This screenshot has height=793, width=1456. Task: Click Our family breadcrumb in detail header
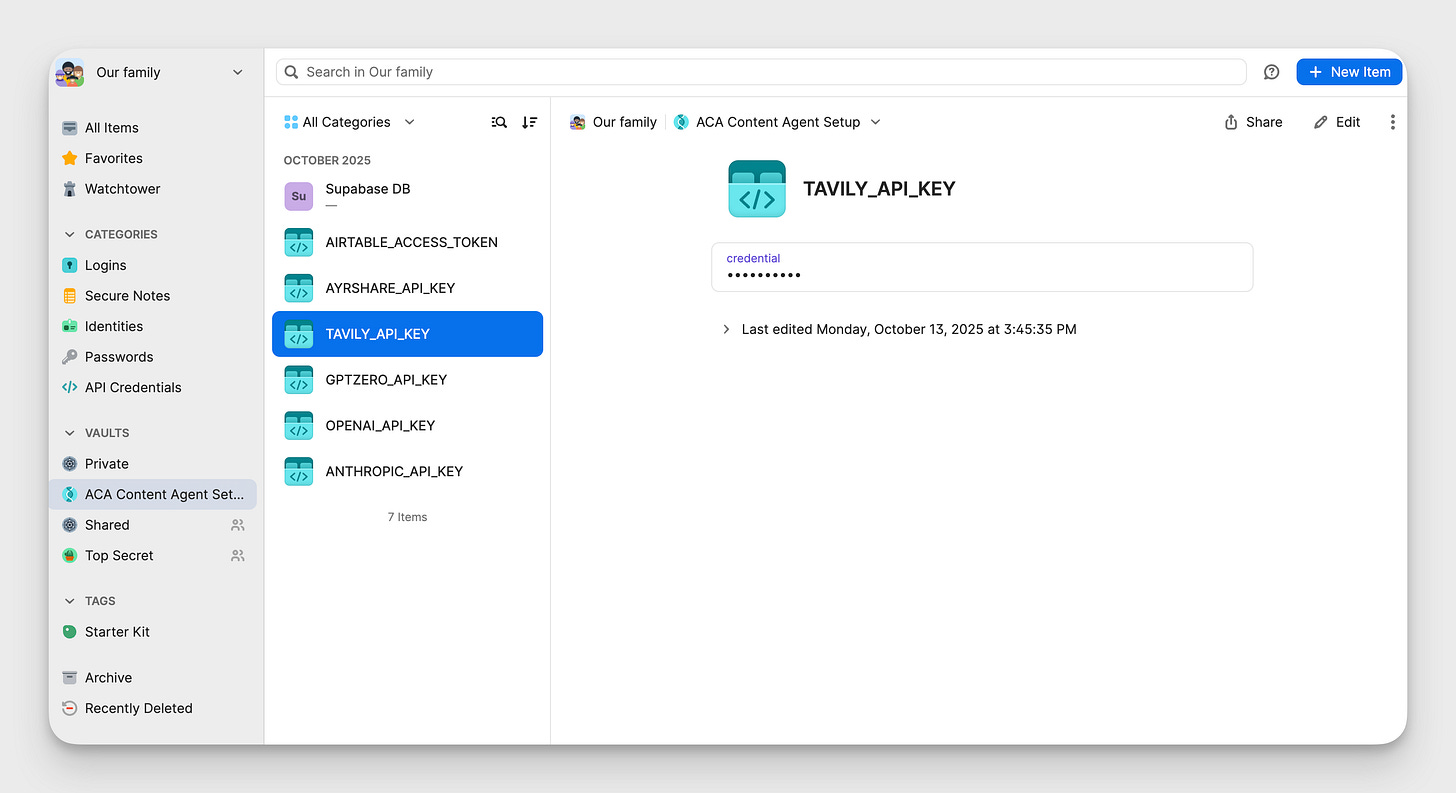613,122
